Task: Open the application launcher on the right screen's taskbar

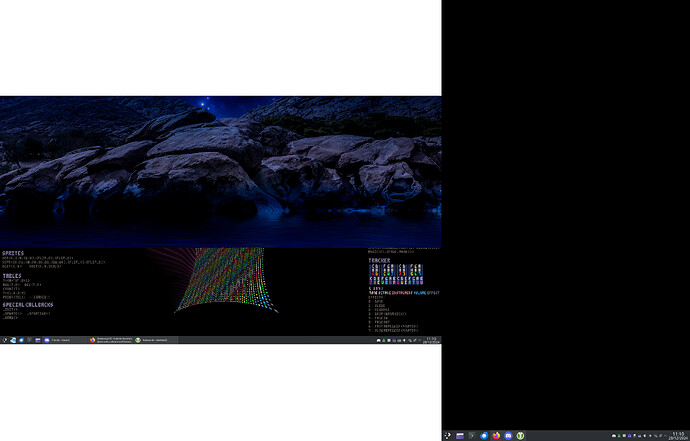Action: 448,435
